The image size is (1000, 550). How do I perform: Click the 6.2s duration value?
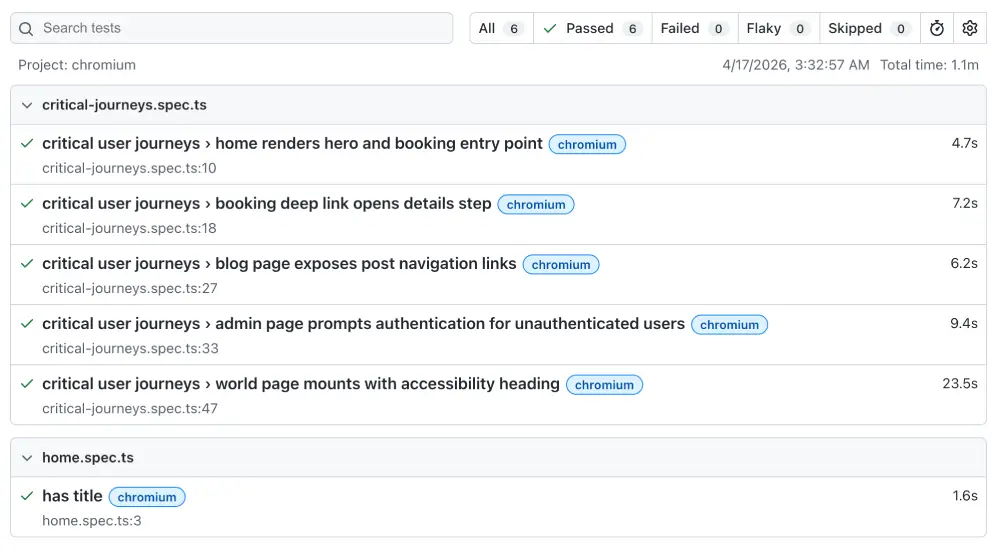tap(964, 263)
